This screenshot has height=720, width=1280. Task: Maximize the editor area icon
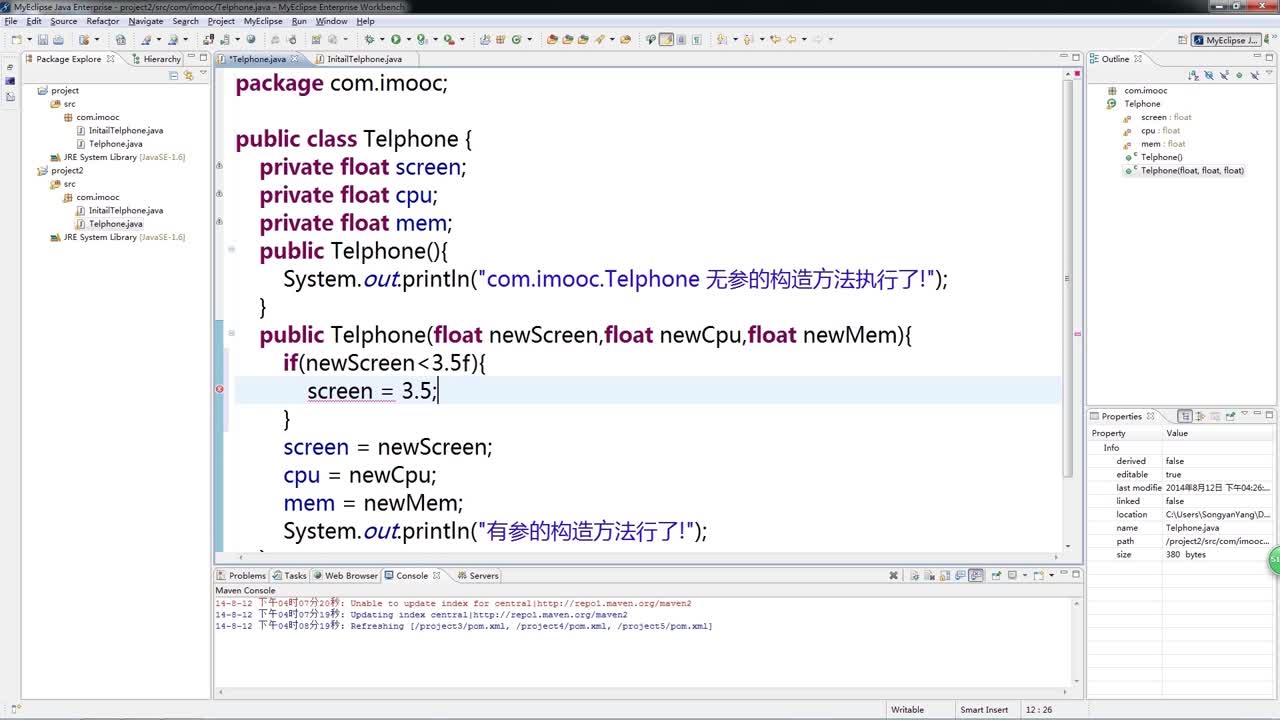click(1075, 57)
